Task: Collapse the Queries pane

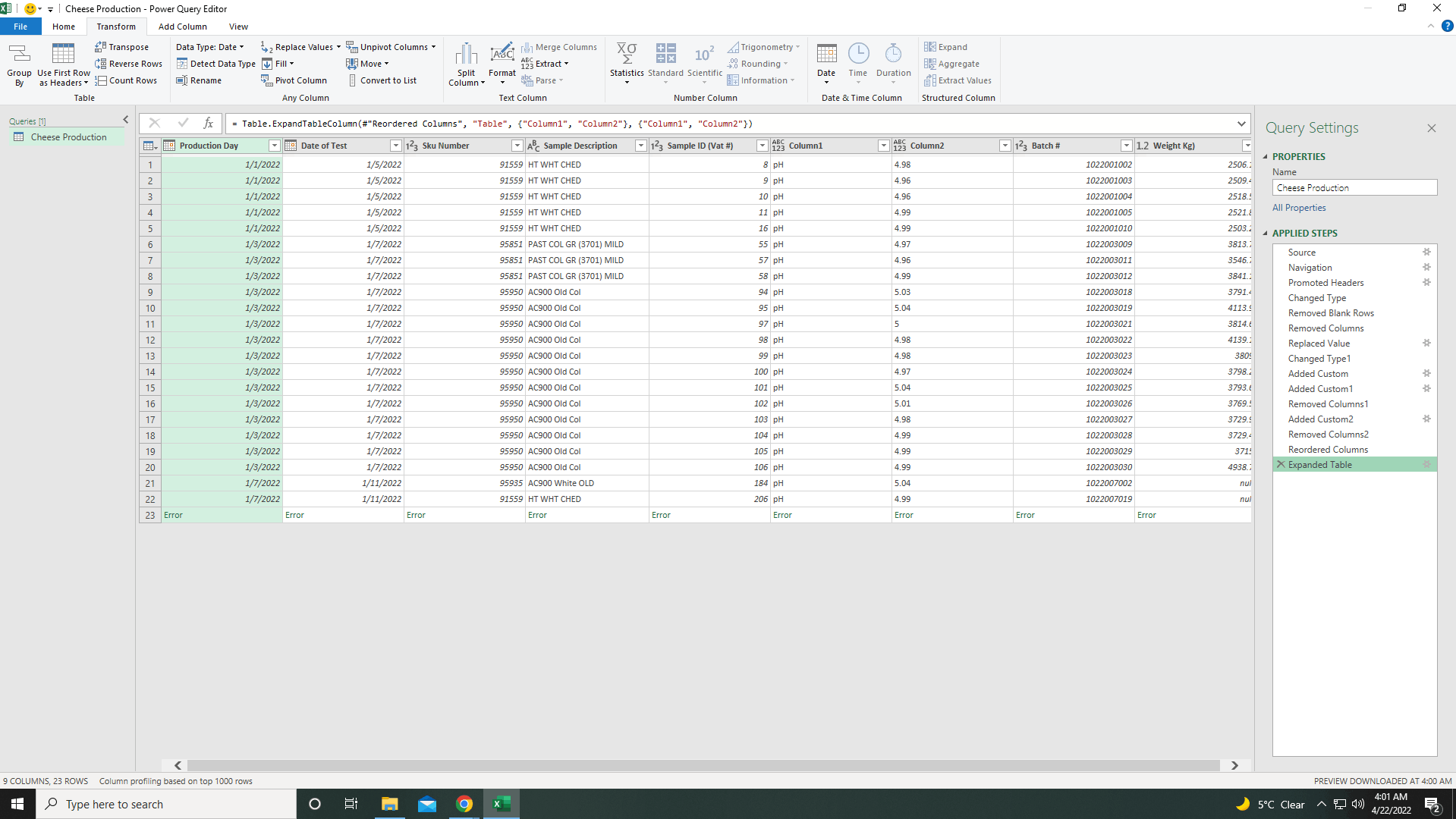Action: [x=126, y=120]
